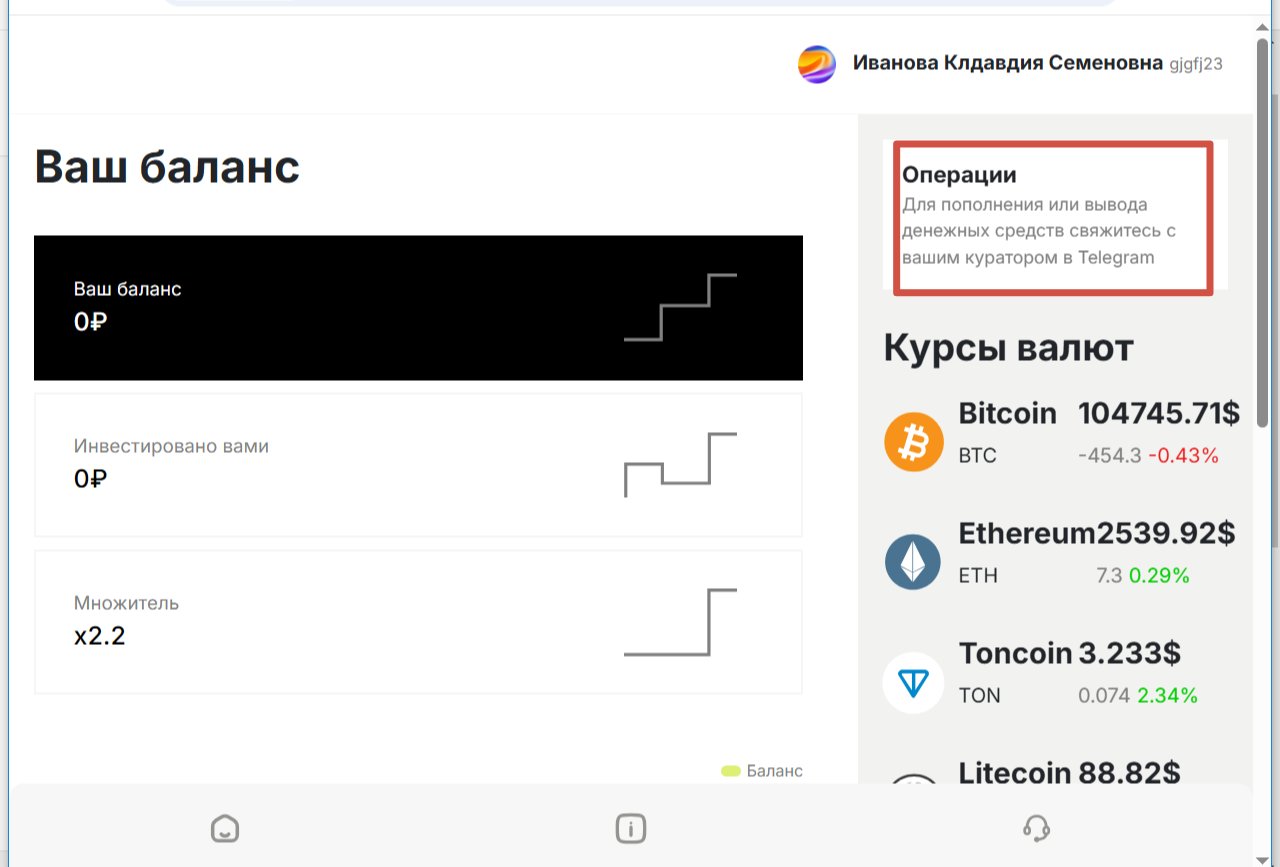The width and height of the screenshot is (1280, 867).
Task: Open the info icon in bottom bar
Action: pos(630,828)
